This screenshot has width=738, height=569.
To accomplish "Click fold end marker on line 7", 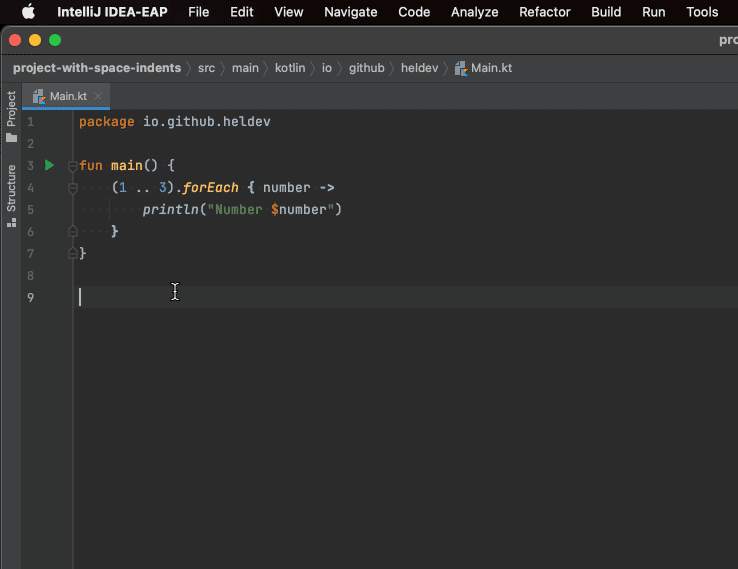I will point(72,253).
